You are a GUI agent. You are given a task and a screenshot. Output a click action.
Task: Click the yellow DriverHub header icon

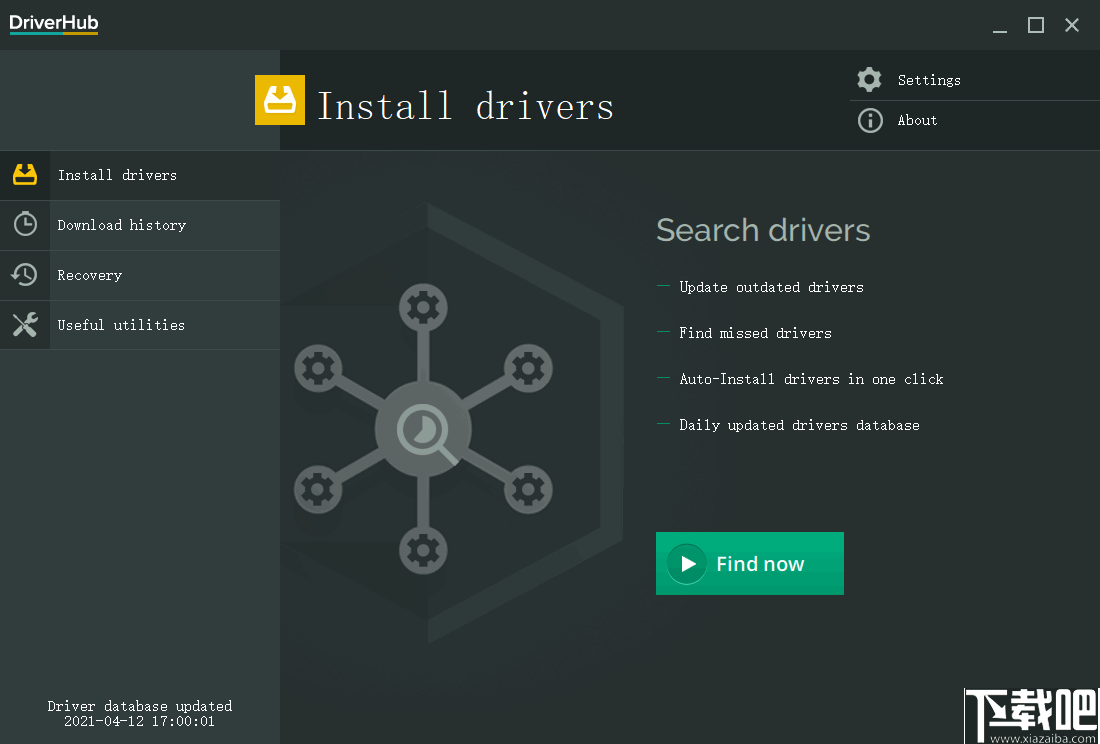(280, 100)
